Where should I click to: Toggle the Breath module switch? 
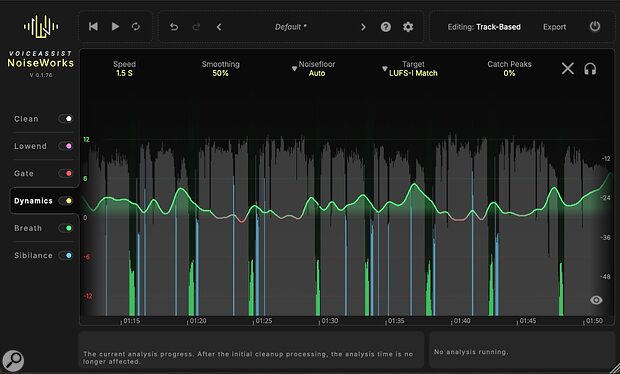66,228
